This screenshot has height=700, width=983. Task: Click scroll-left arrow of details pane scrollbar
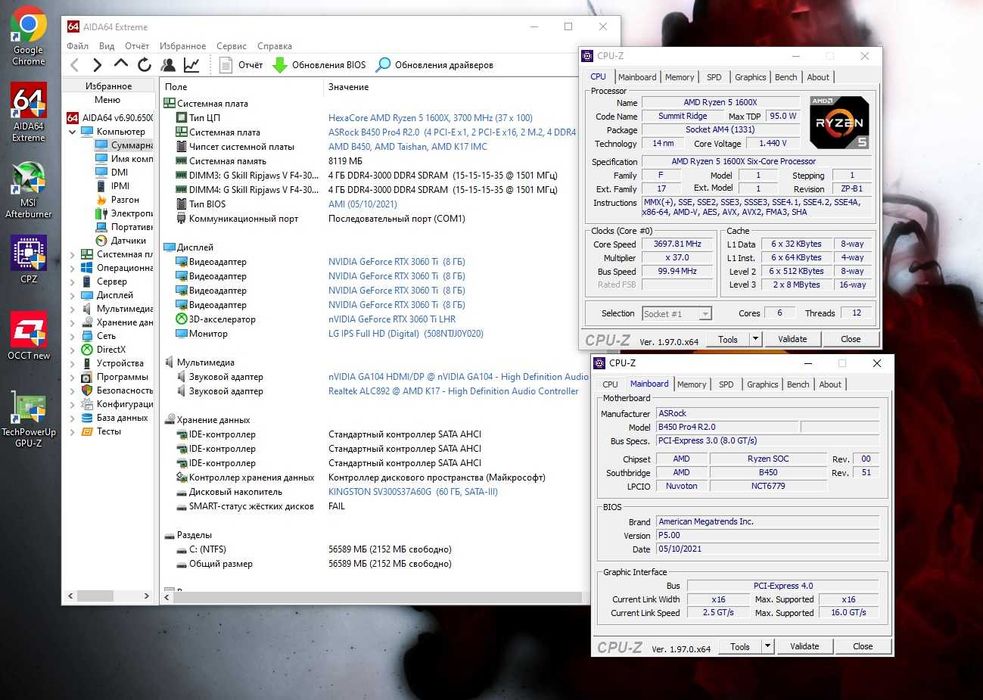point(167,598)
